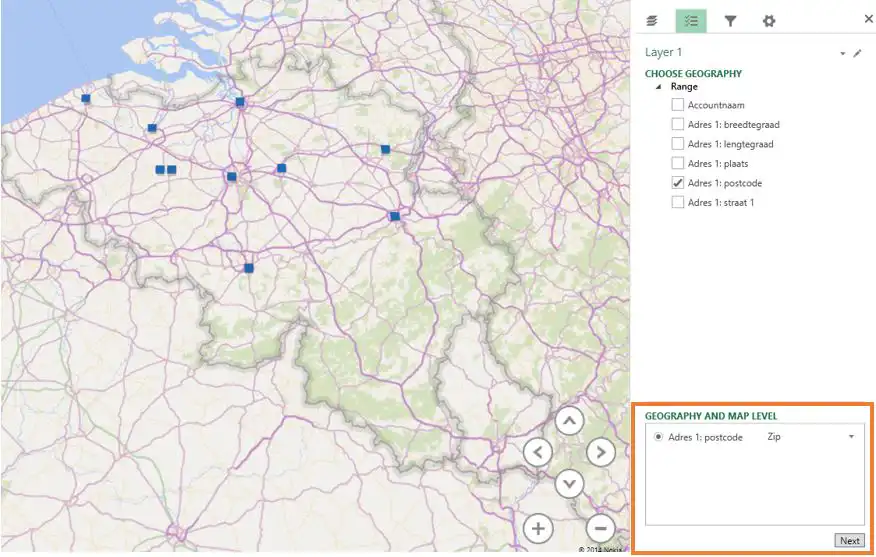
Task: Select the Field List icon tab
Action: tap(691, 21)
